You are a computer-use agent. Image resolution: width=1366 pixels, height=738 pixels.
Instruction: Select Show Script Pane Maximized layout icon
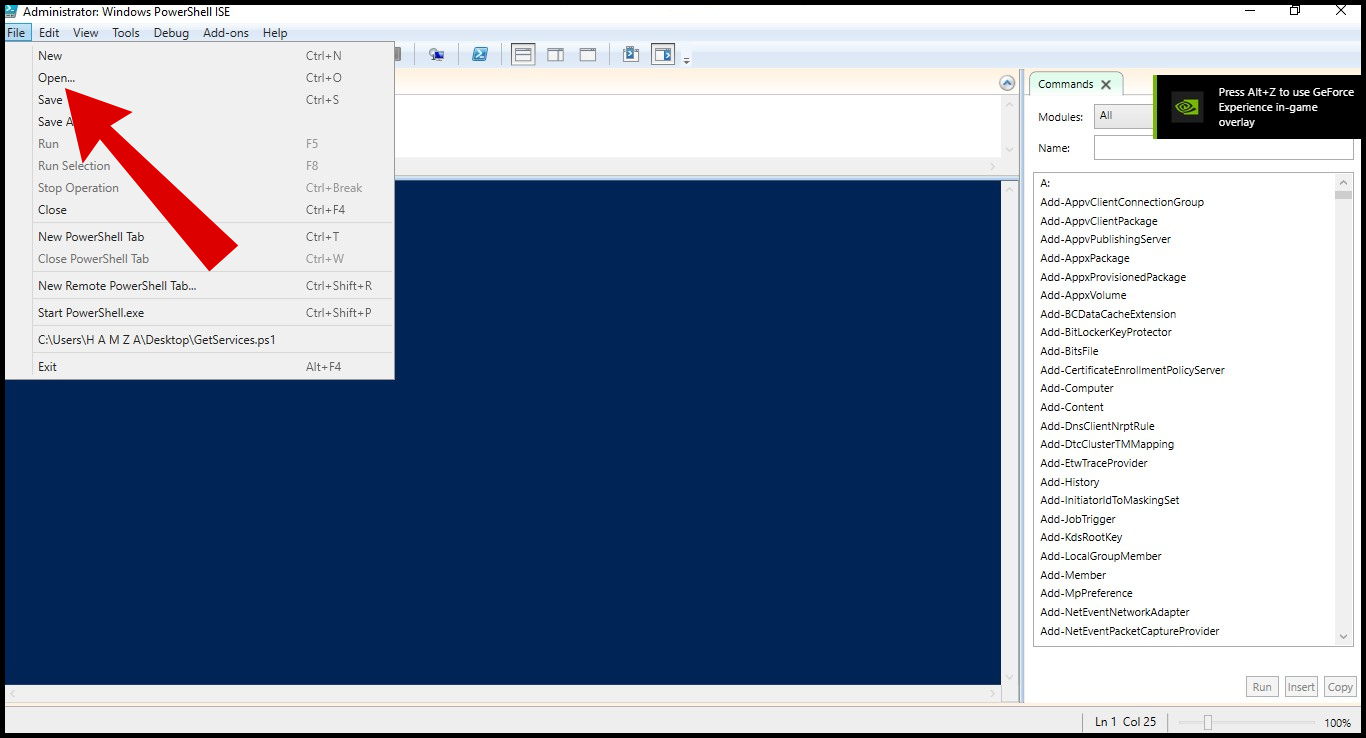588,55
